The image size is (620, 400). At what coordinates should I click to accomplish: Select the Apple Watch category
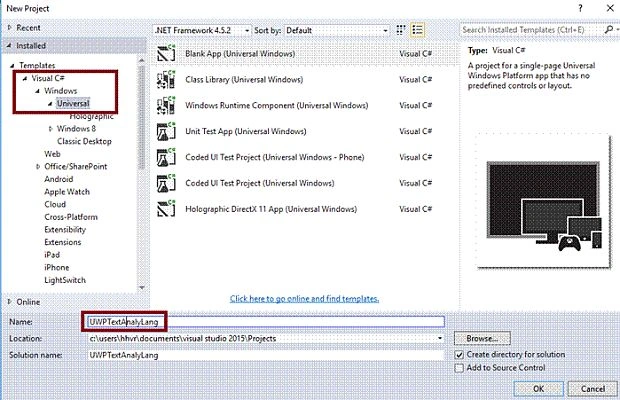[x=67, y=192]
